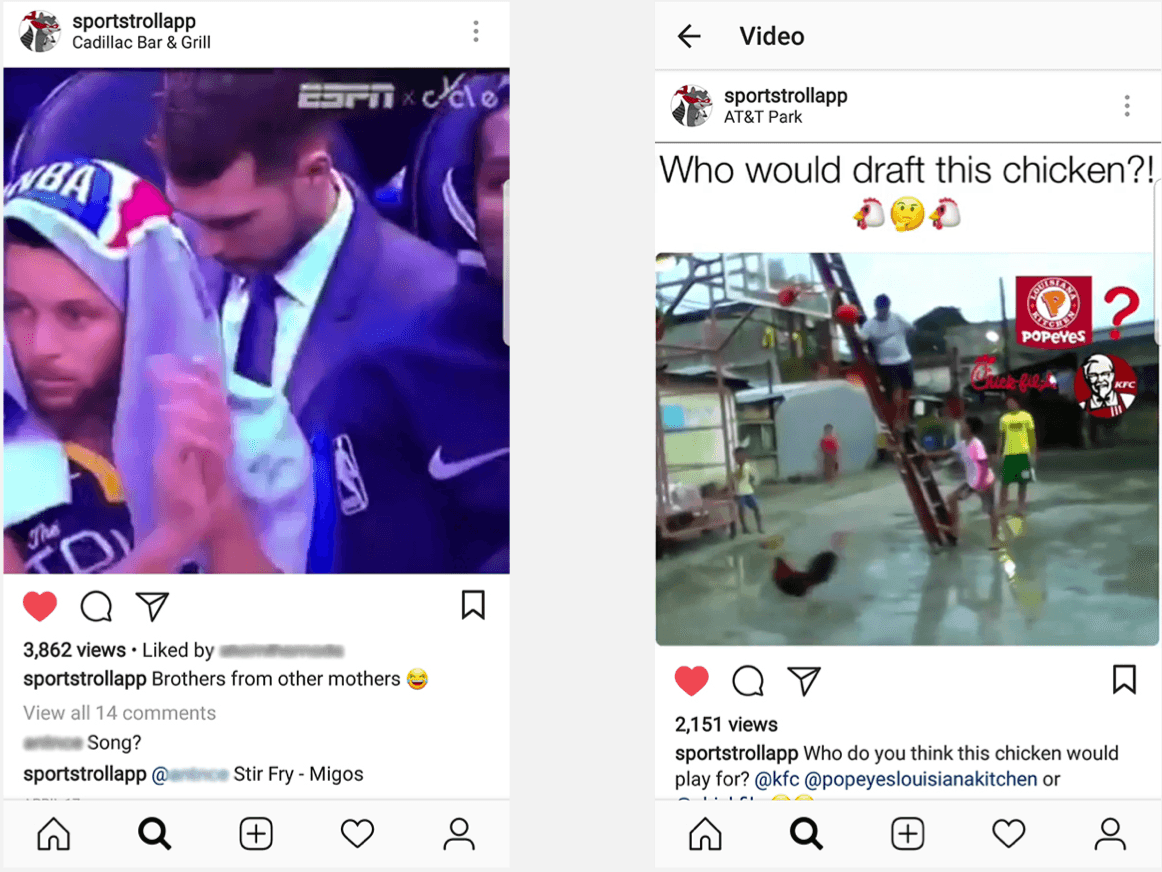Play the chicken basketball video
Screen dimensions: 1162x872
pyautogui.click(x=907, y=448)
